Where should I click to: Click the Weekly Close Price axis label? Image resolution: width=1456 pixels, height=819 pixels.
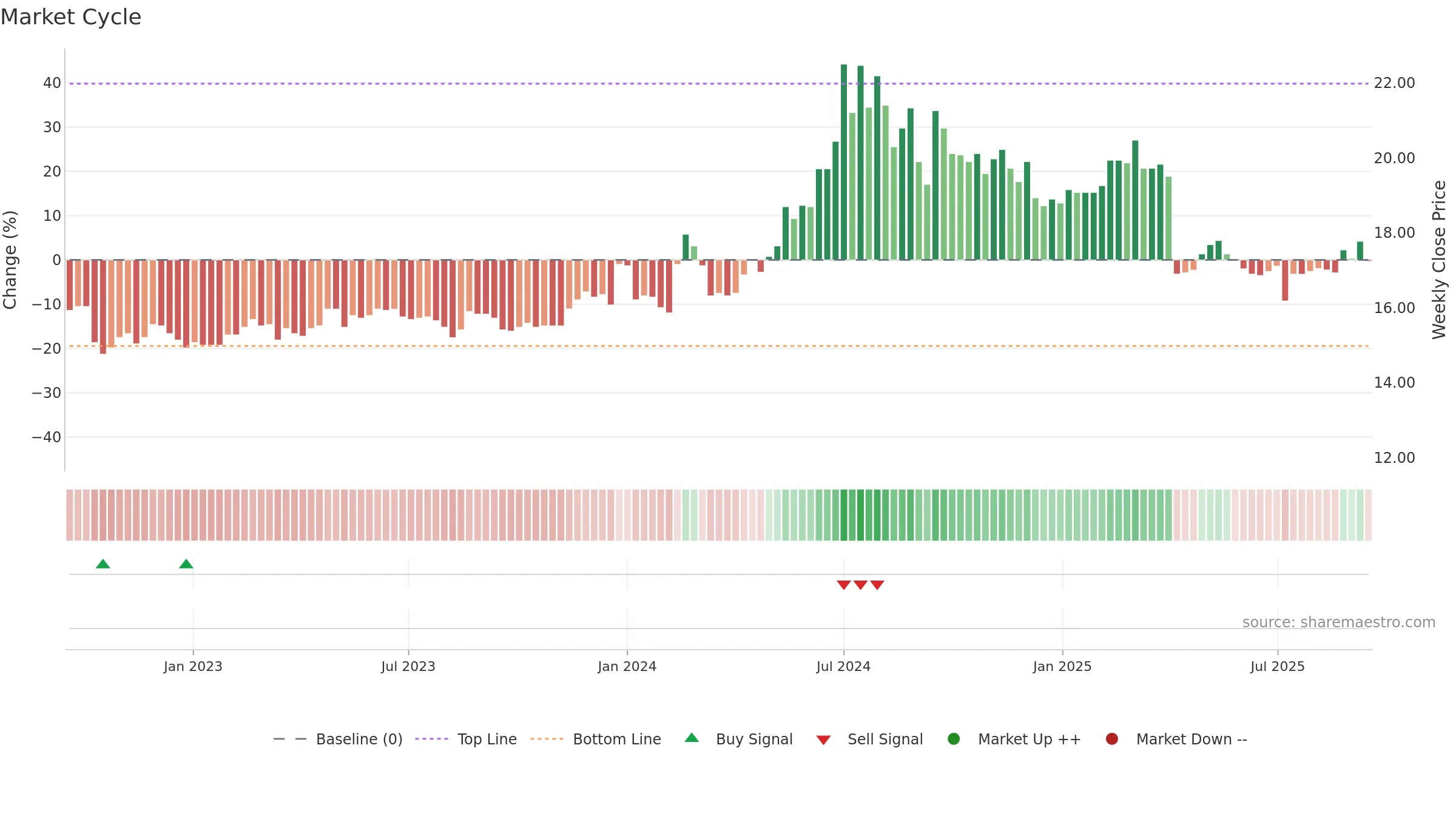point(1439,260)
